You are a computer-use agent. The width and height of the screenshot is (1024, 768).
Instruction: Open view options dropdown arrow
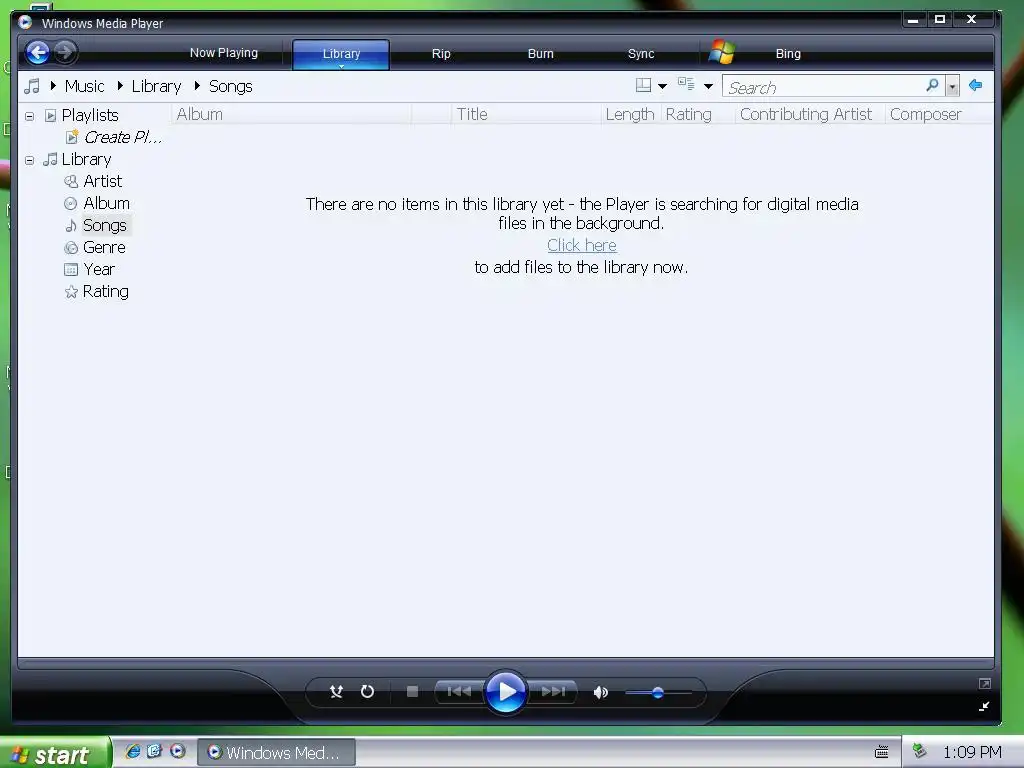click(x=708, y=86)
